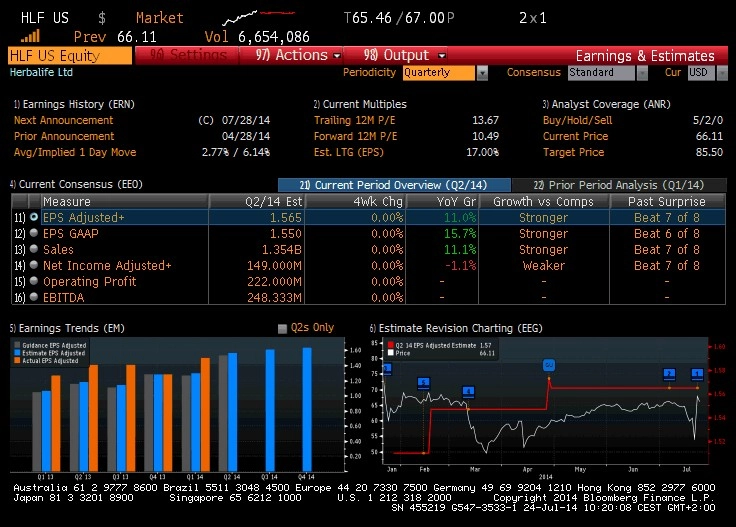Switch to Prior Period Analysis (Q1/14) tab
Viewport: 736px width, 527px height.
pyautogui.click(x=619, y=185)
